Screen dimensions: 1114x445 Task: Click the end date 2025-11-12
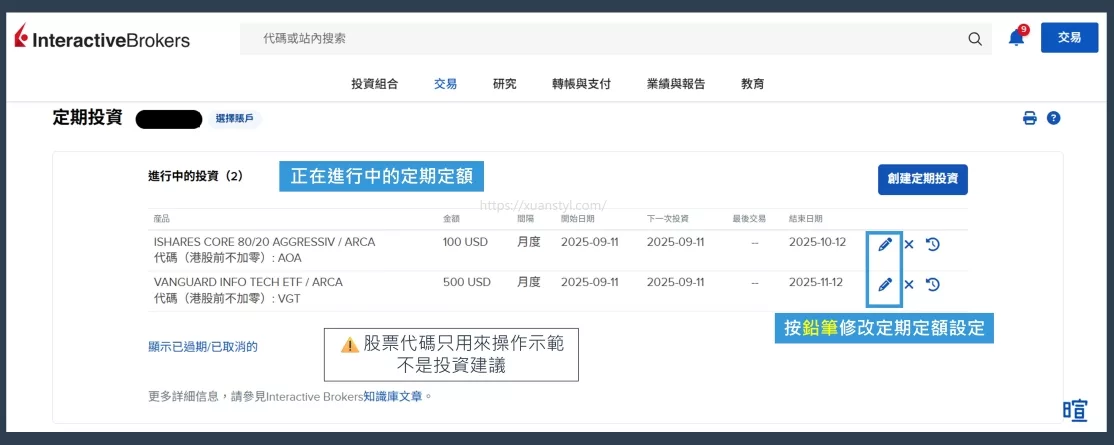816,282
